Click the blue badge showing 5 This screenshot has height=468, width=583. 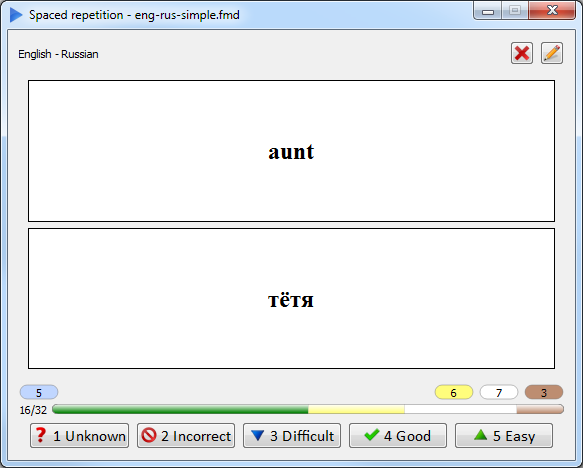click(39, 393)
